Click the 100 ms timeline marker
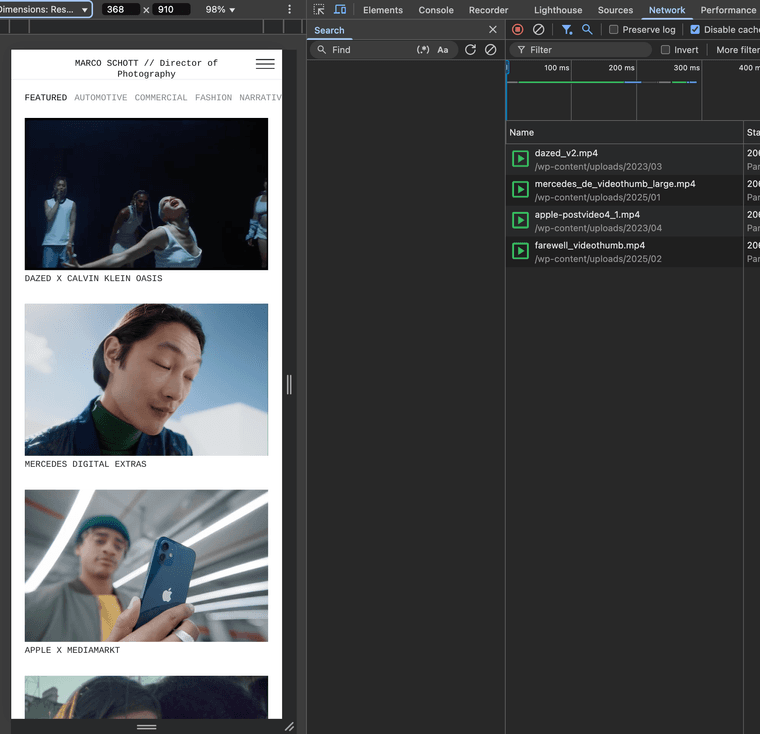The height and width of the screenshot is (734, 760). click(556, 68)
